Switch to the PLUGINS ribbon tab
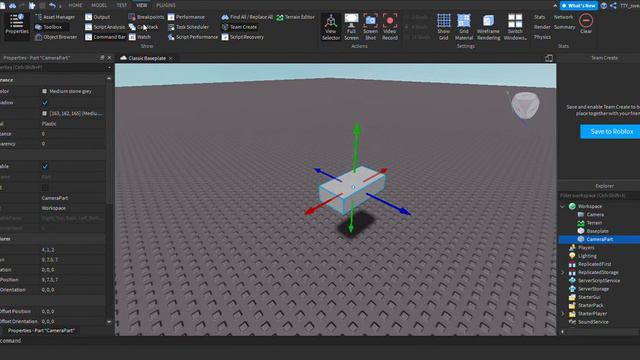Screen dimensions: 640x360 (166, 5)
